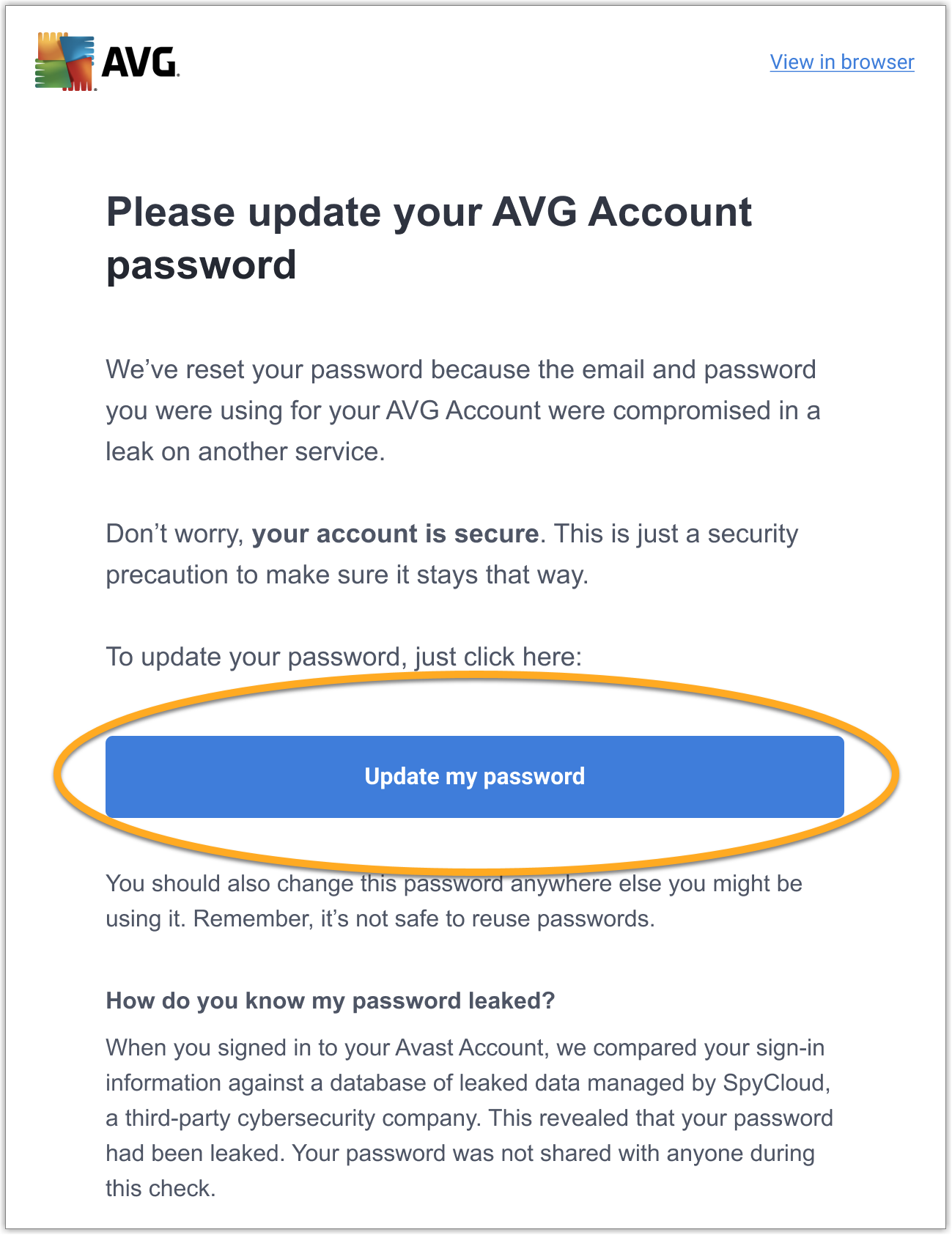Click the words "Don't worry"
Screen dimensions: 952x1235
pos(174,534)
